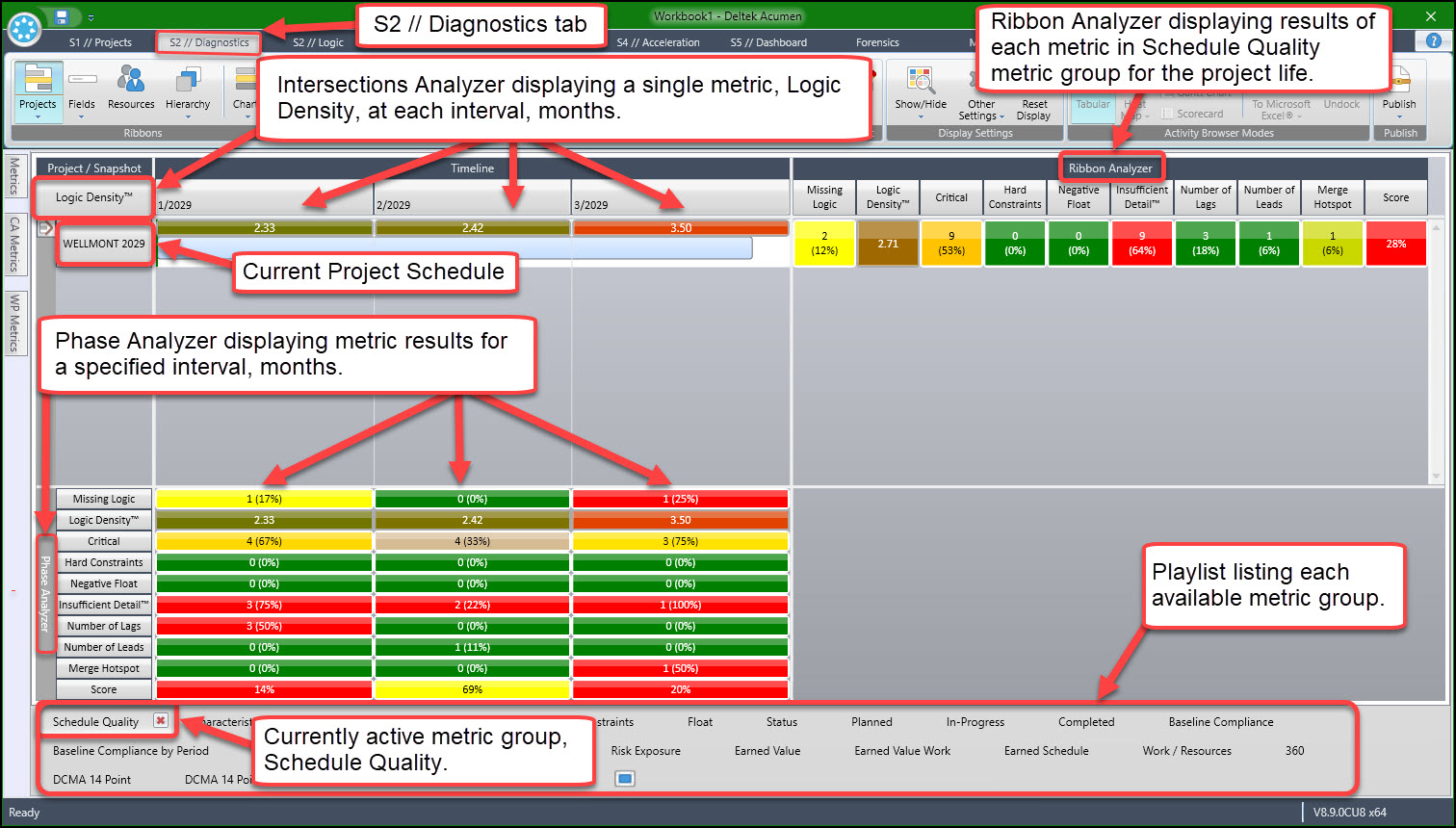Open the Acumen application menu orb
Screen dimensions: 1456x828
(x=24, y=27)
